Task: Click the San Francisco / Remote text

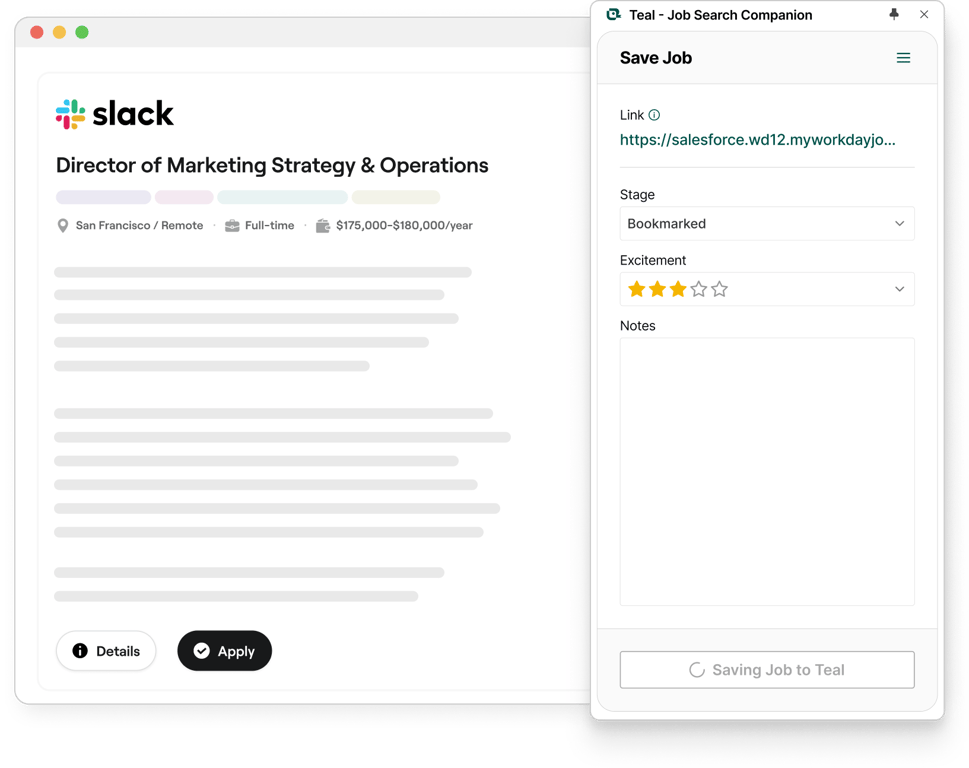Action: [x=140, y=226]
